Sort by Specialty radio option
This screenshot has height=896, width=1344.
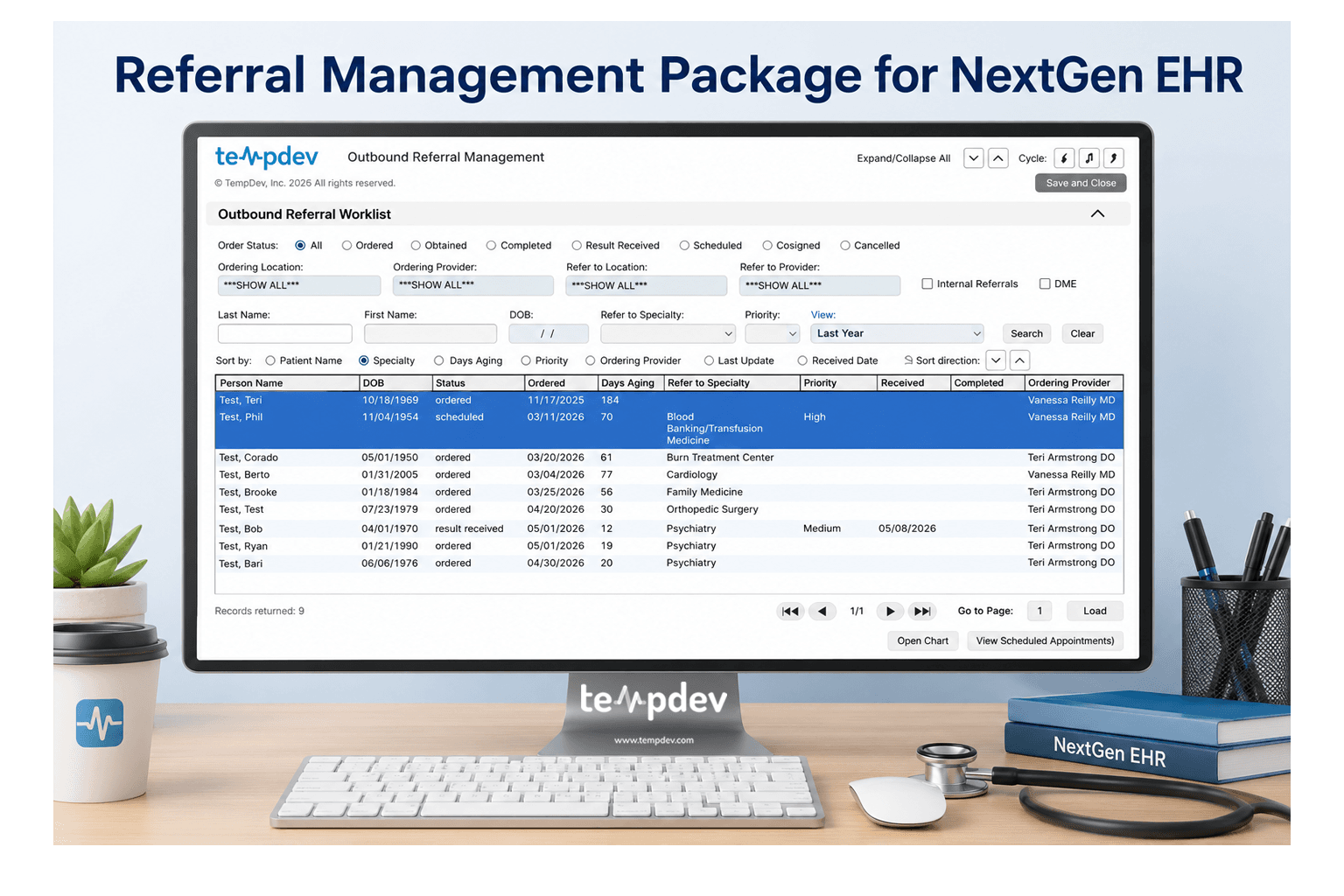(x=364, y=360)
